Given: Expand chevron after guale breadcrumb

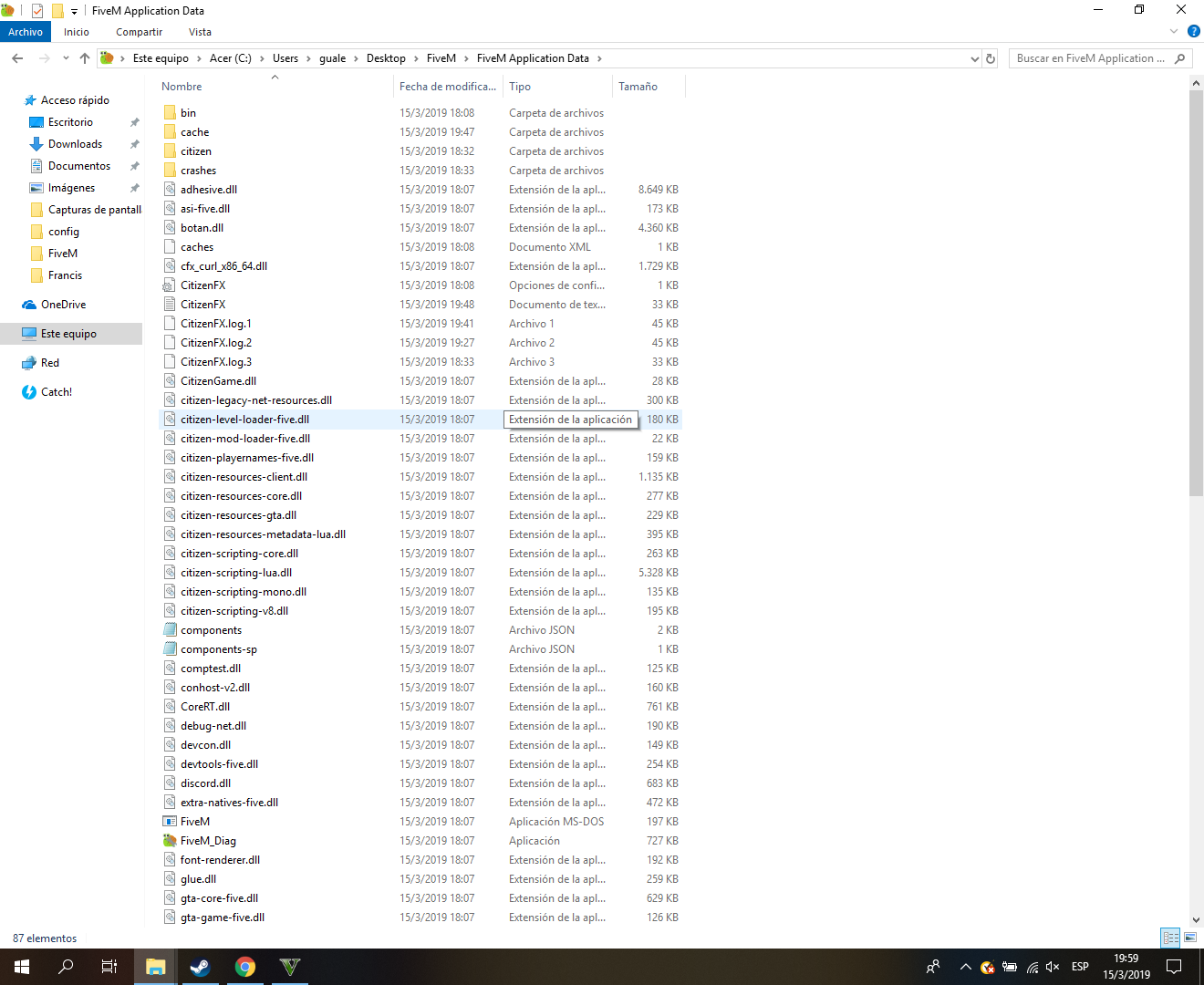Looking at the screenshot, I should (x=356, y=58).
